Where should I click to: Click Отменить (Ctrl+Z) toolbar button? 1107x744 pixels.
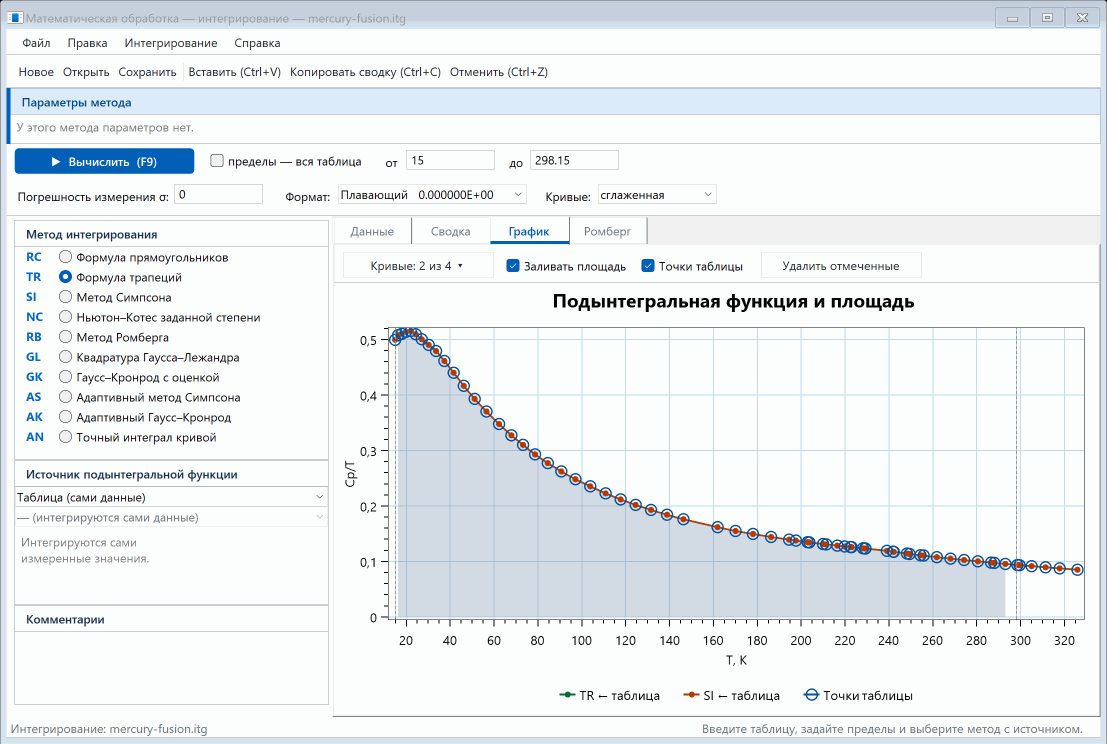[498, 72]
